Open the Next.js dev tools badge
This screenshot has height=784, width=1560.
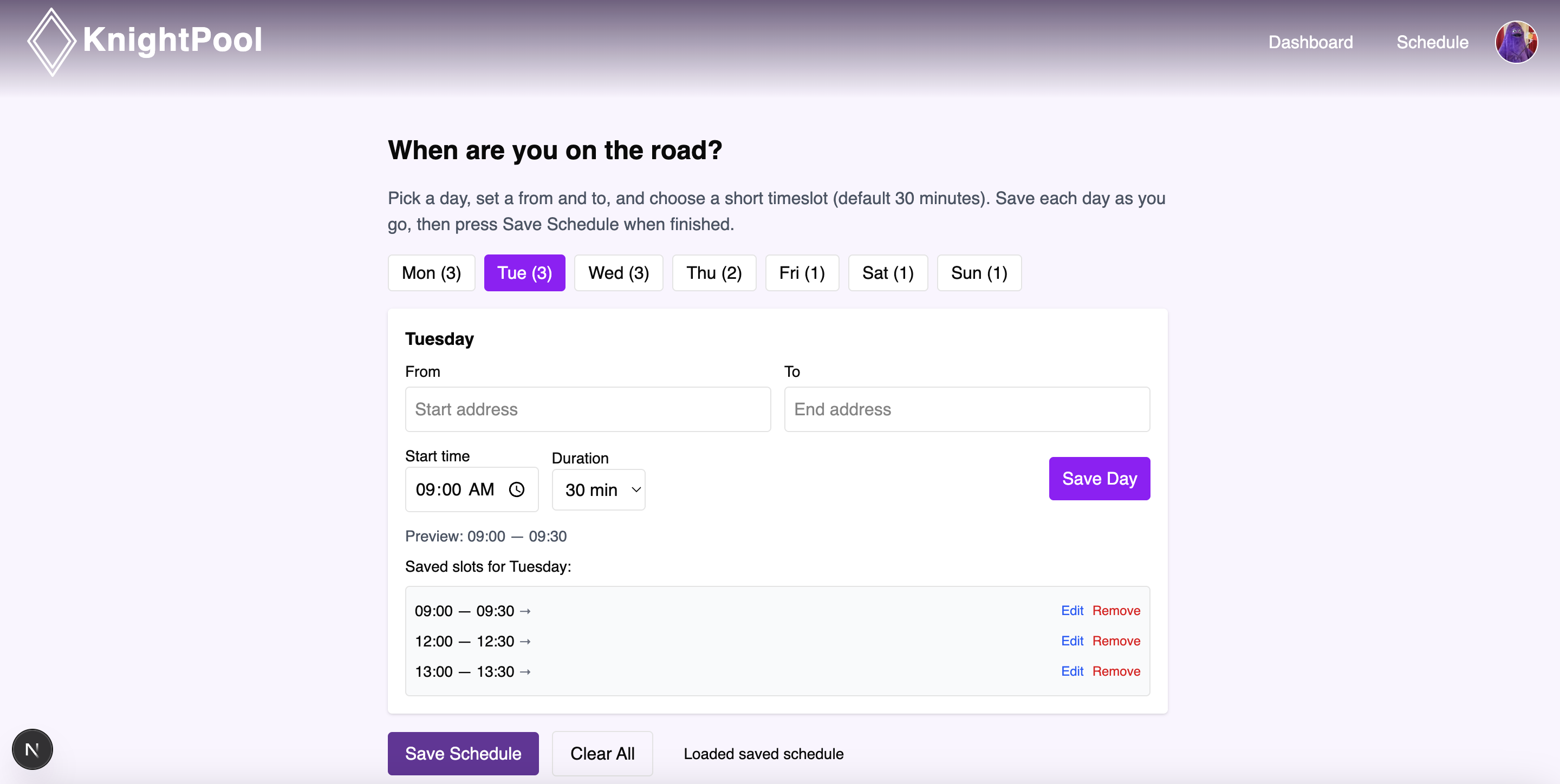coord(32,749)
